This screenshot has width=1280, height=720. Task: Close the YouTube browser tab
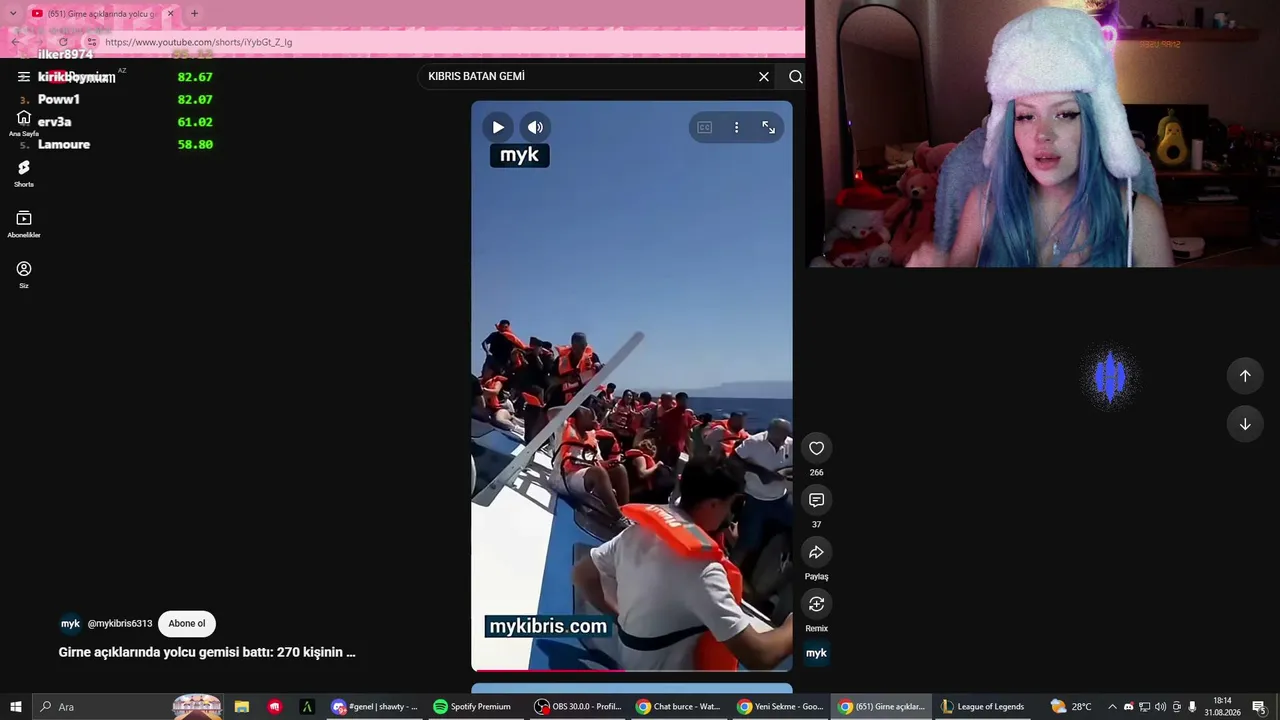(170, 14)
